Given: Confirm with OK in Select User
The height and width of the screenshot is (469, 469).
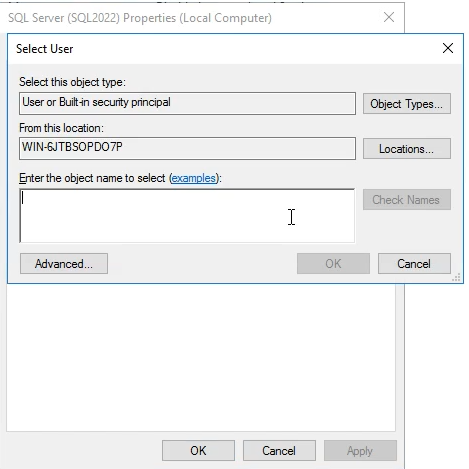Looking at the screenshot, I should click(333, 264).
